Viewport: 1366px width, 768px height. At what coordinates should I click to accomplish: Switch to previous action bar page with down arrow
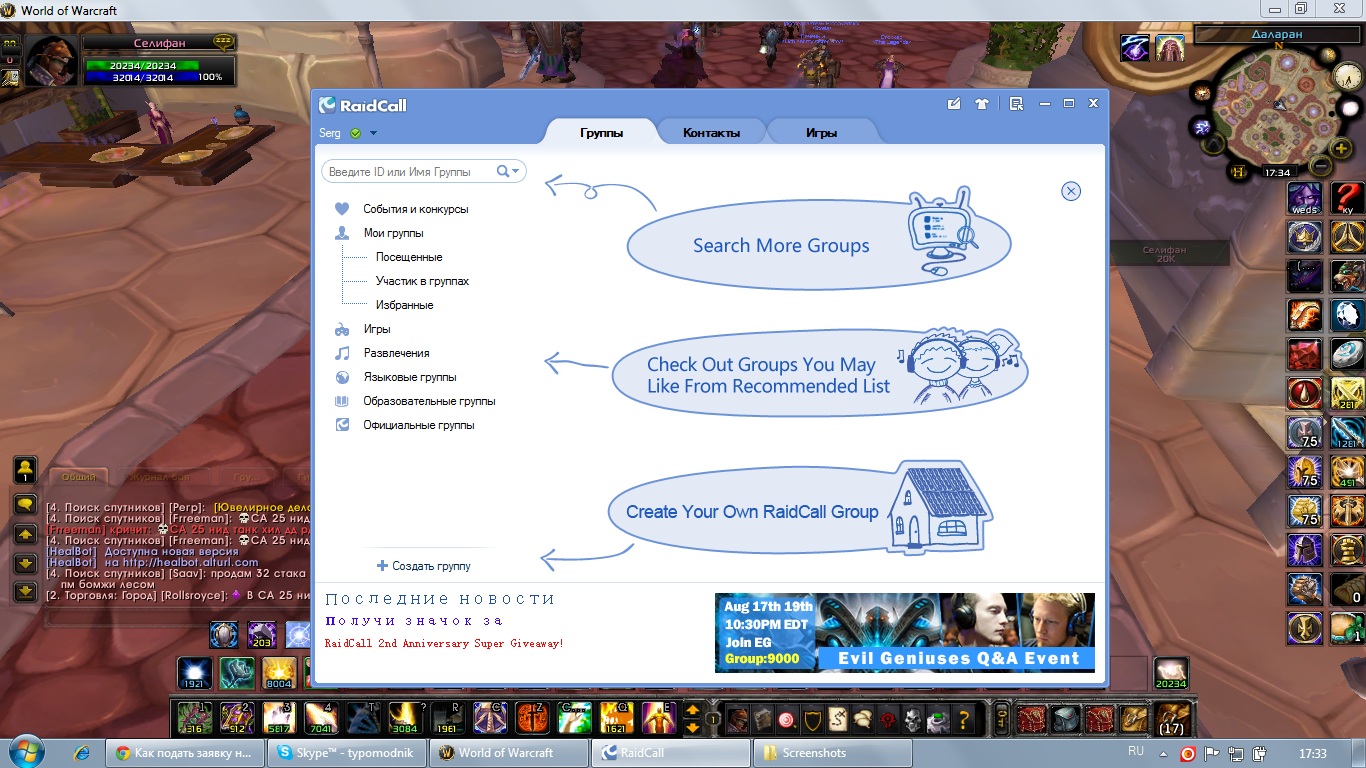692,728
